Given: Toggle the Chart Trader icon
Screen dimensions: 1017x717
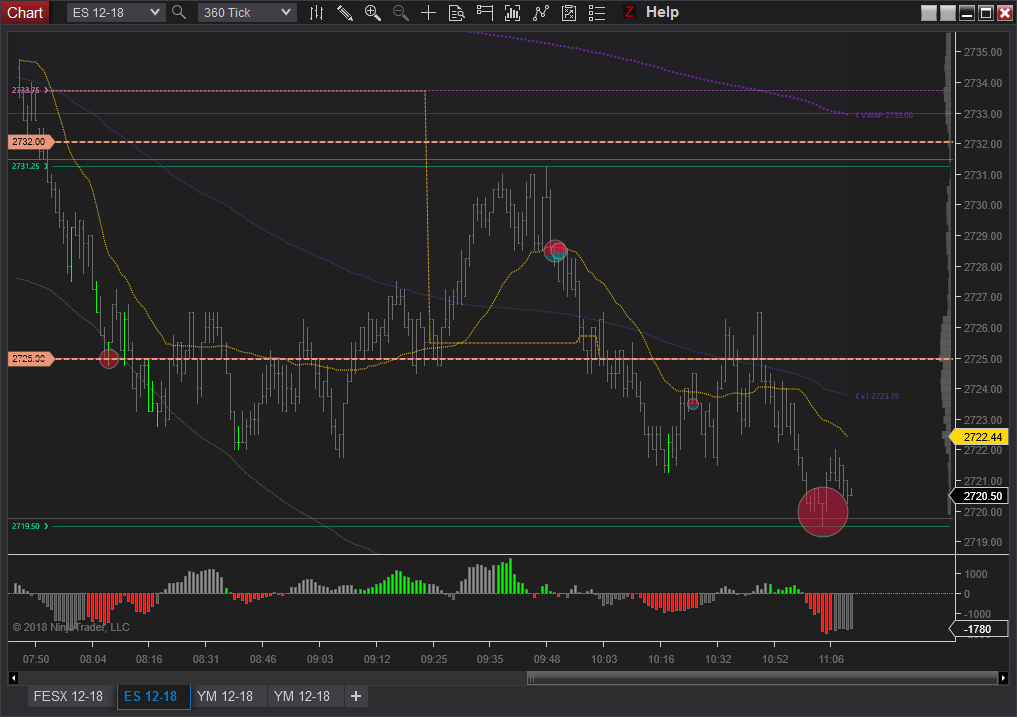Looking at the screenshot, I should pyautogui.click(x=485, y=12).
